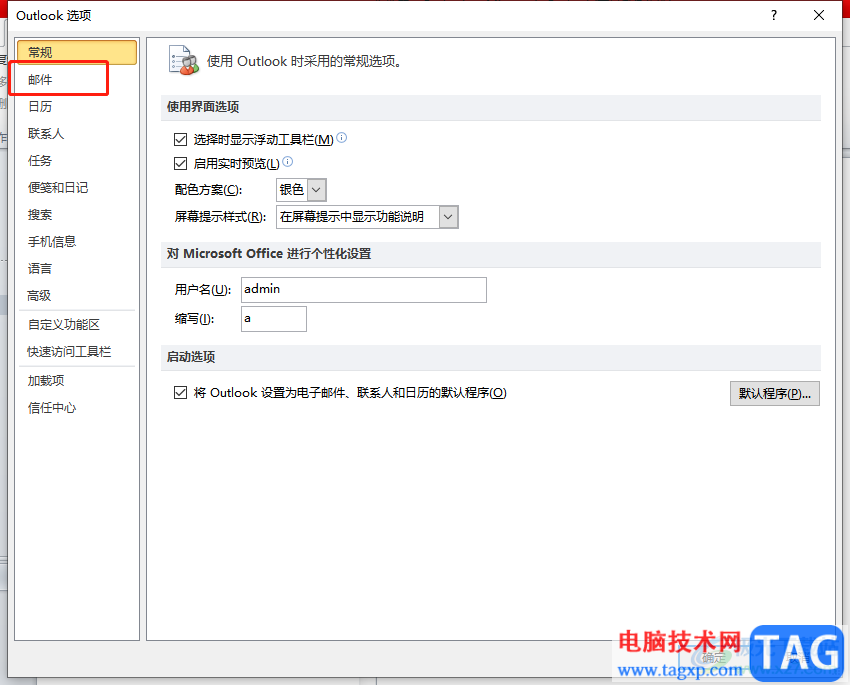Toggle Outlook default program checkbox
The height and width of the screenshot is (685, 850).
click(181, 392)
